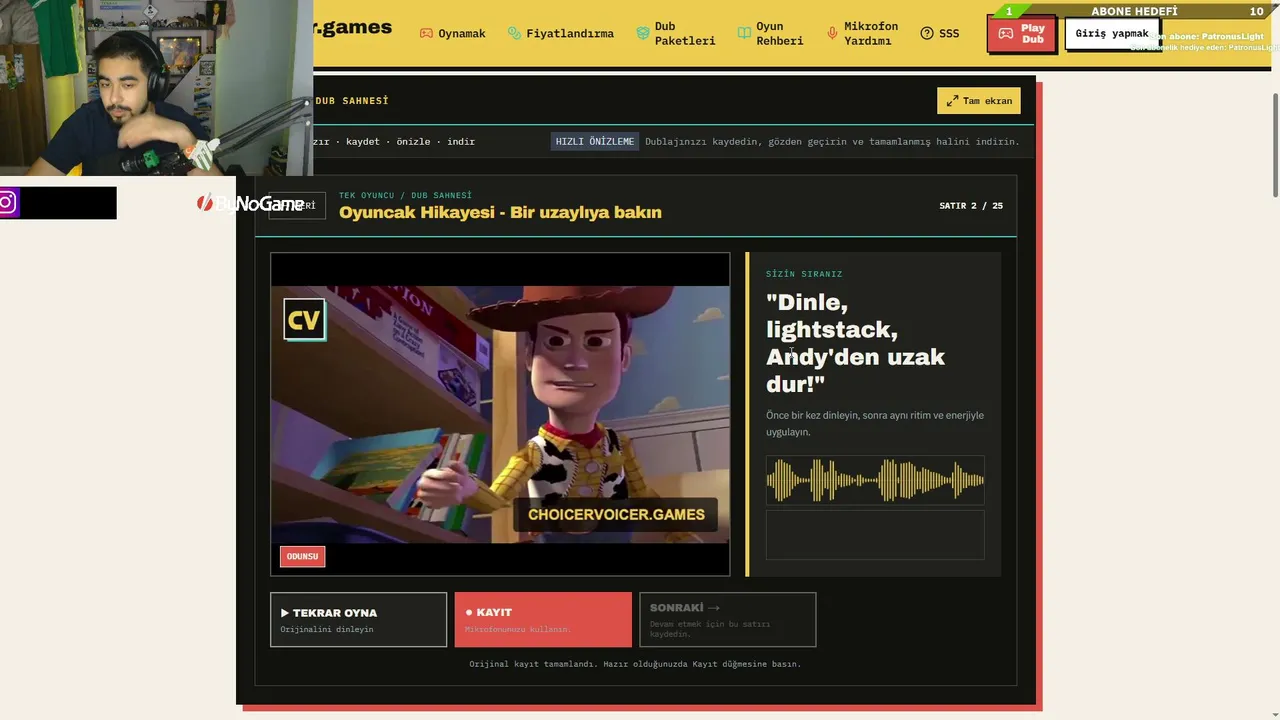The image size is (1280, 720).
Task: Switch to fullscreen with Tam ekran button
Action: tap(979, 101)
